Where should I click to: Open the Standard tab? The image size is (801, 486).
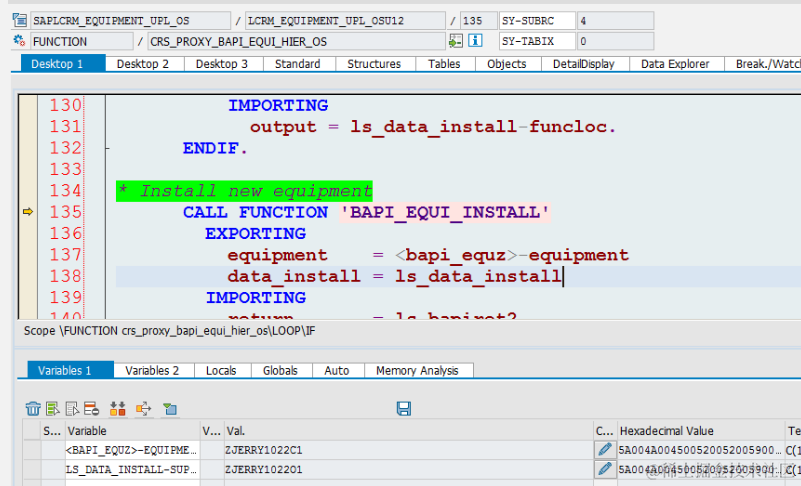point(297,64)
